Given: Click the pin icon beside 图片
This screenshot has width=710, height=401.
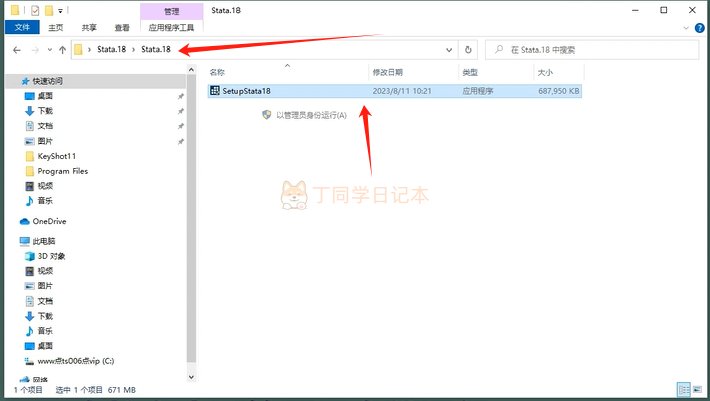Looking at the screenshot, I should point(181,142).
